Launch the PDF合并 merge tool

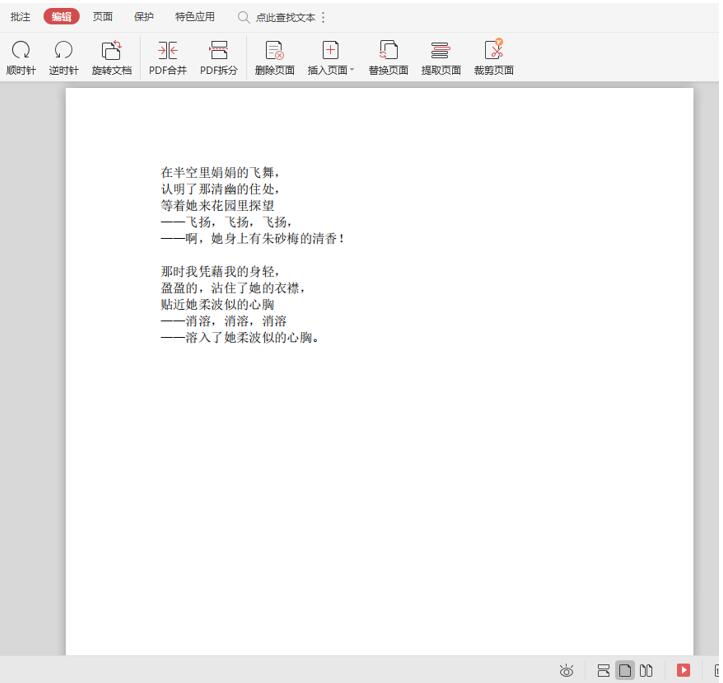pos(168,58)
